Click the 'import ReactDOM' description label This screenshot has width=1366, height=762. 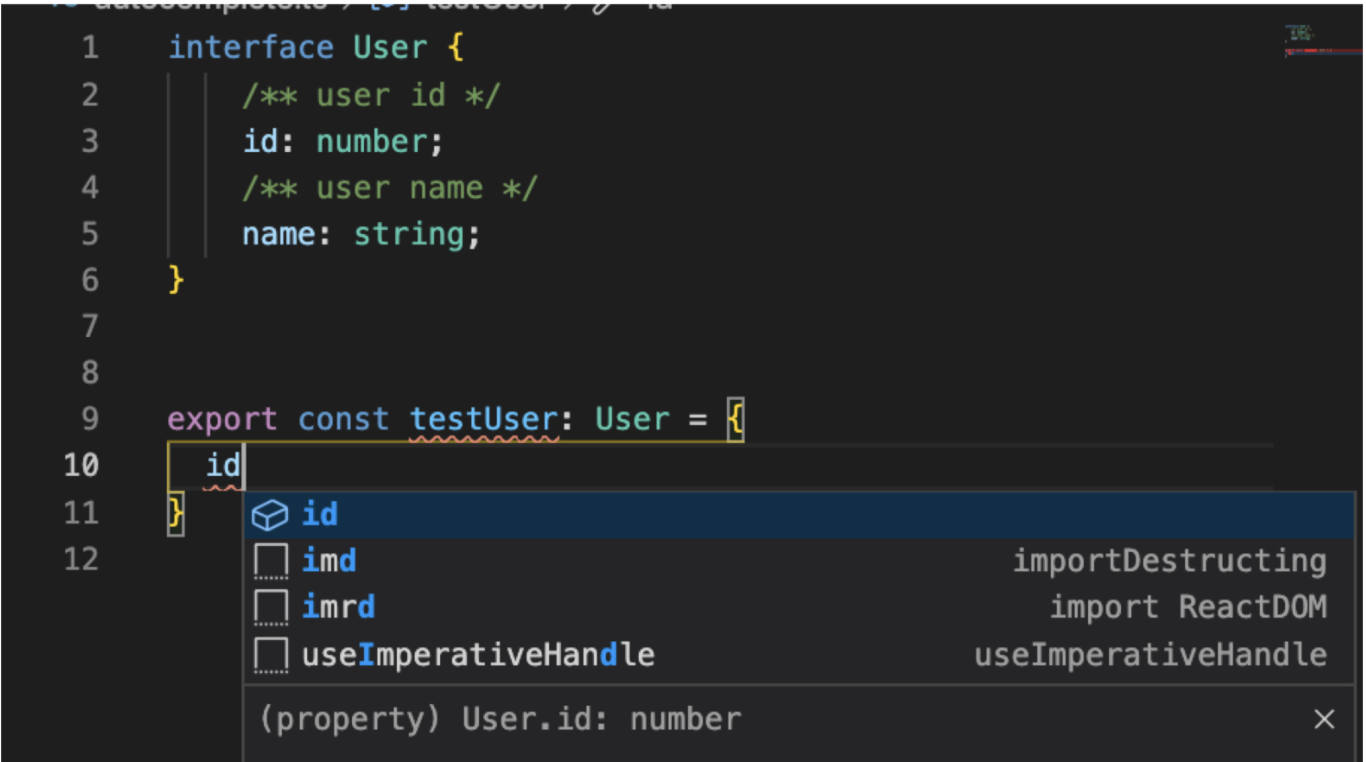[1188, 607]
